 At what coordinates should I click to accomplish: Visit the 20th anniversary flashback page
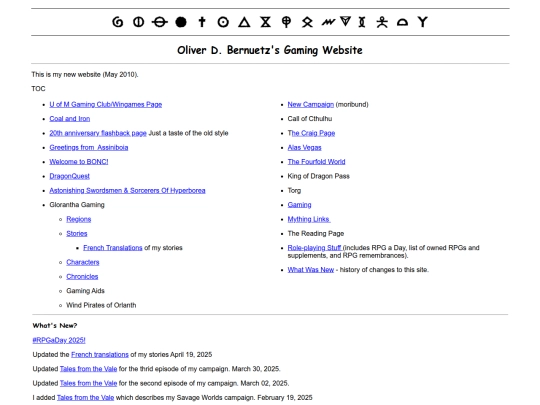click(x=98, y=133)
